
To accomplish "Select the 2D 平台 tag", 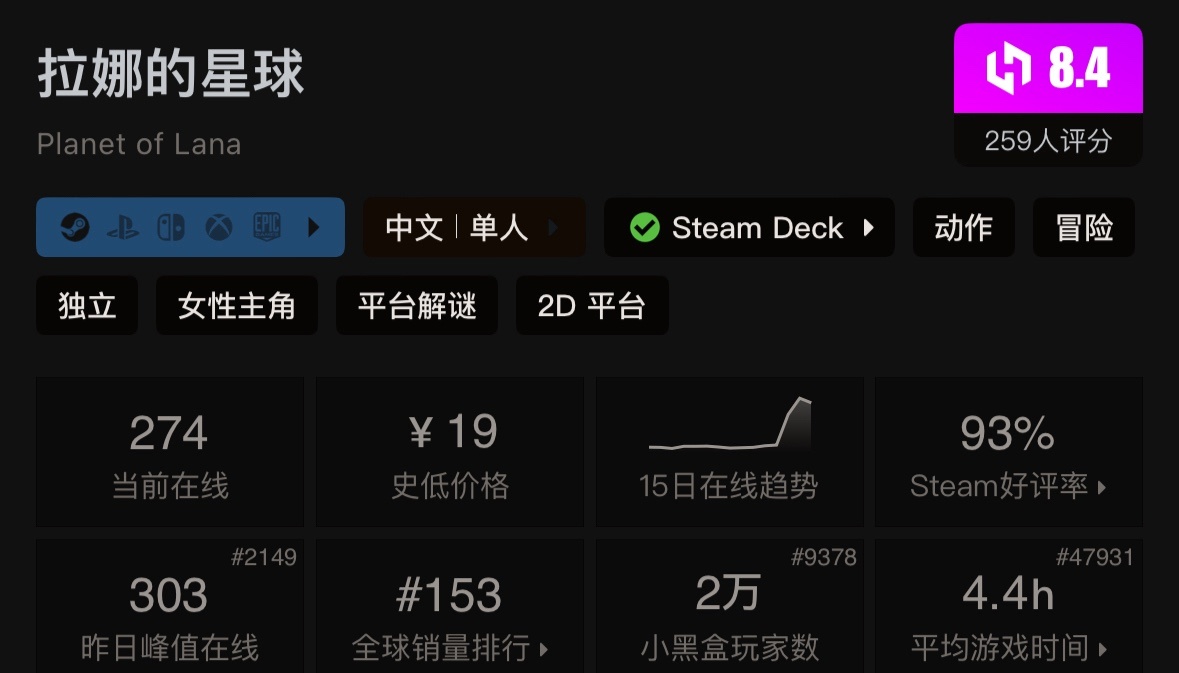I will click(592, 306).
